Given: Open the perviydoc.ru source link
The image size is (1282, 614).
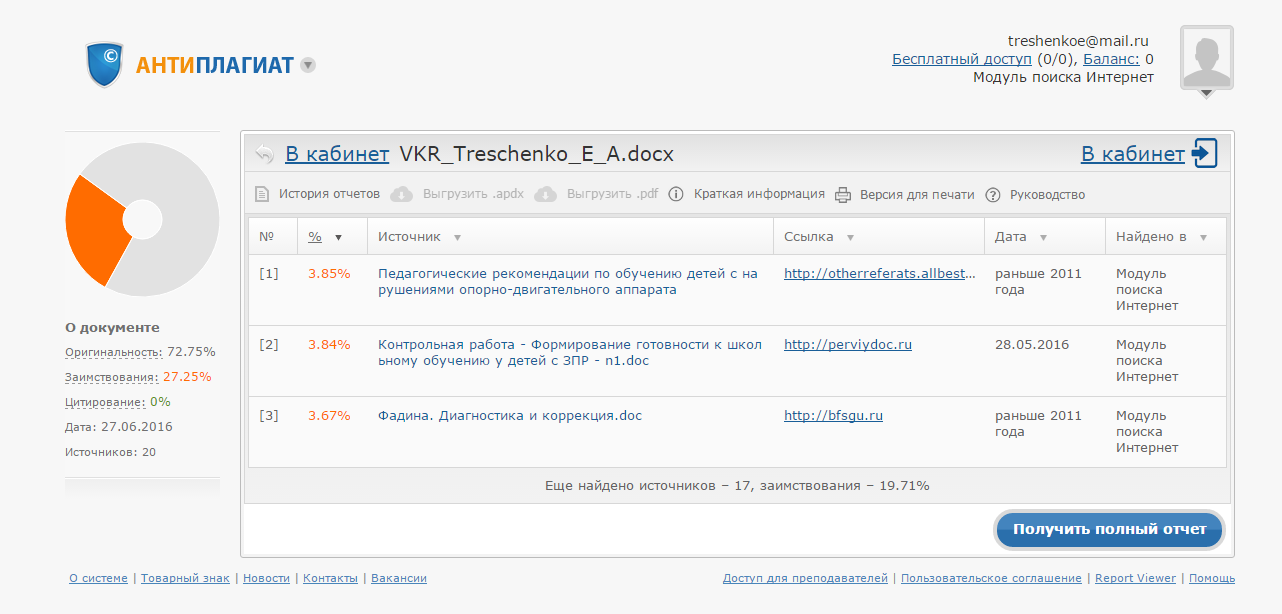Looking at the screenshot, I should click(x=847, y=345).
